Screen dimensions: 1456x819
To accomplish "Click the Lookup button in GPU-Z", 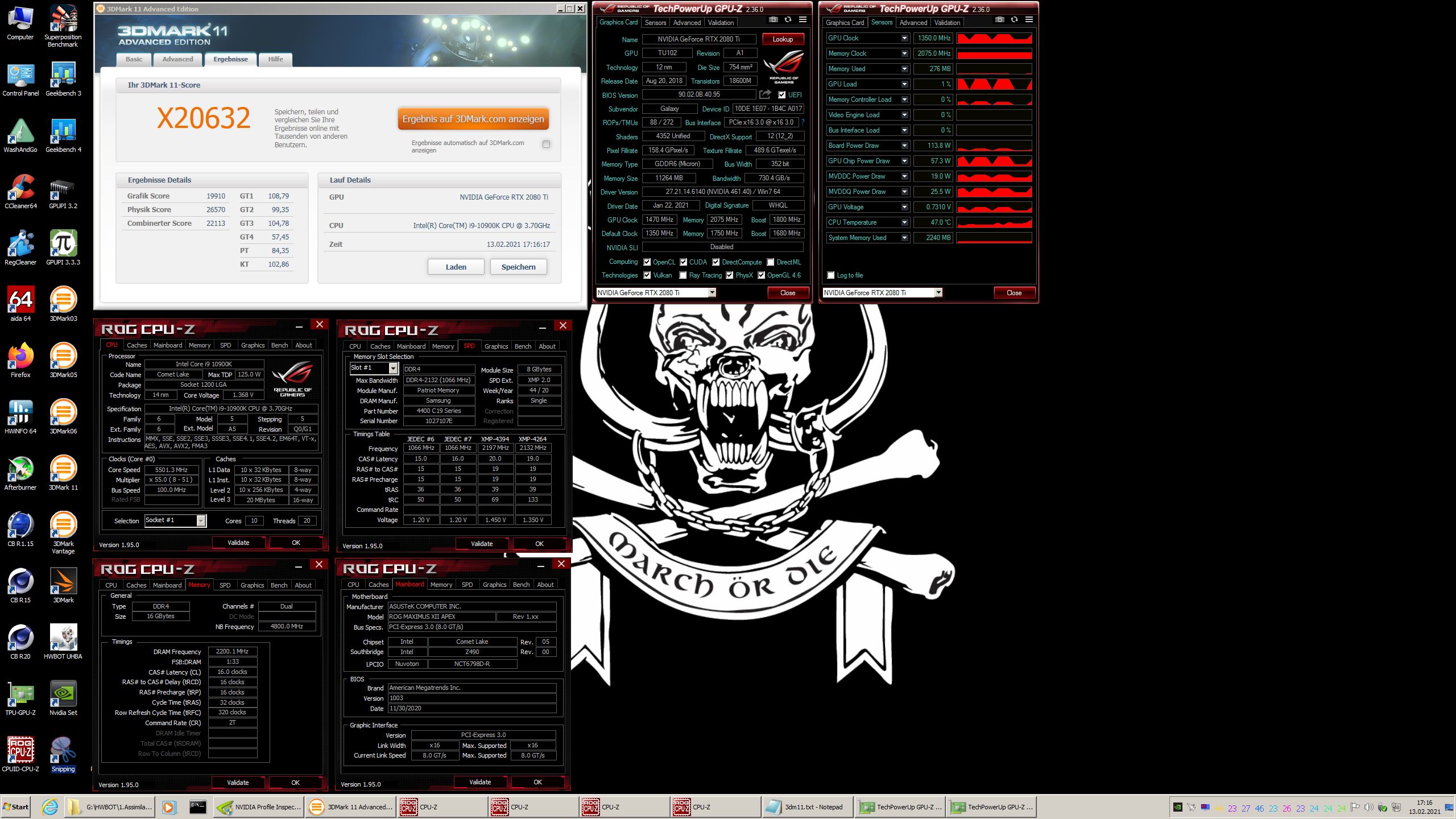I will [783, 39].
